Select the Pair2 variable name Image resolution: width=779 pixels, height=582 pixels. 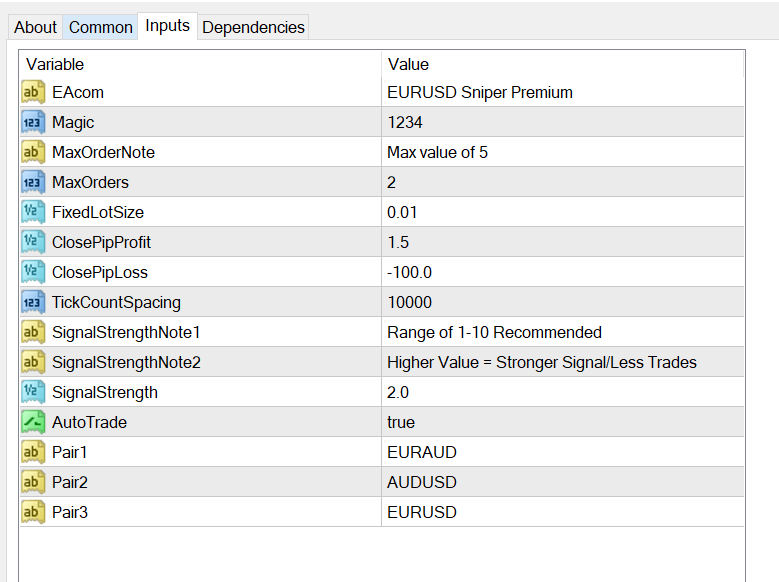[x=70, y=482]
